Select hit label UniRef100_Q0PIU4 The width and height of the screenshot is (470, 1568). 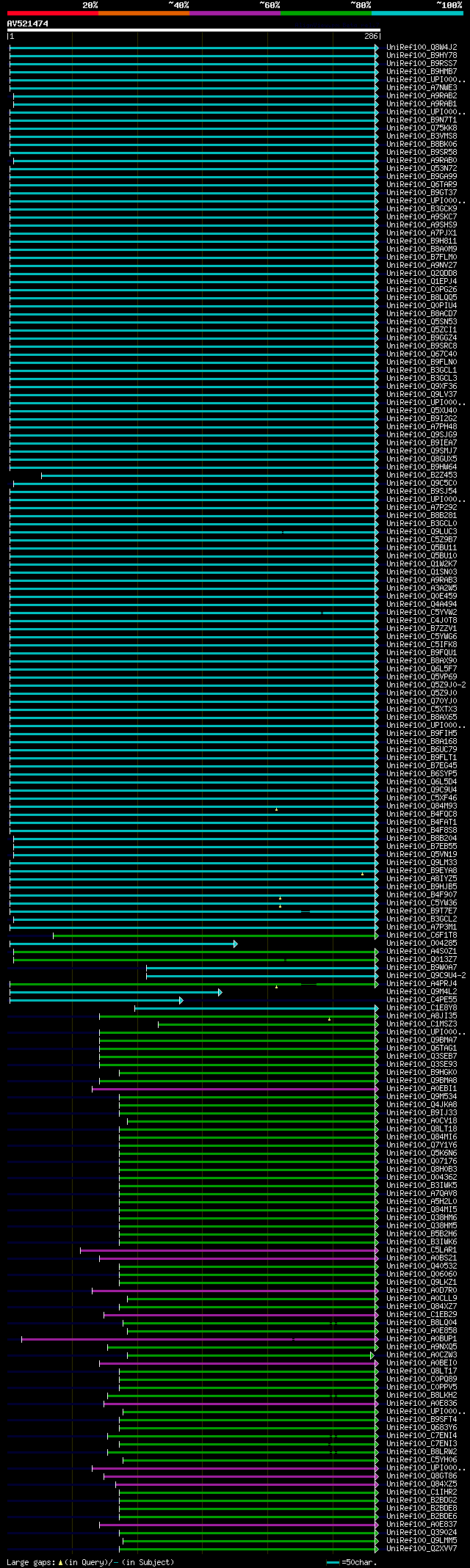point(422,305)
